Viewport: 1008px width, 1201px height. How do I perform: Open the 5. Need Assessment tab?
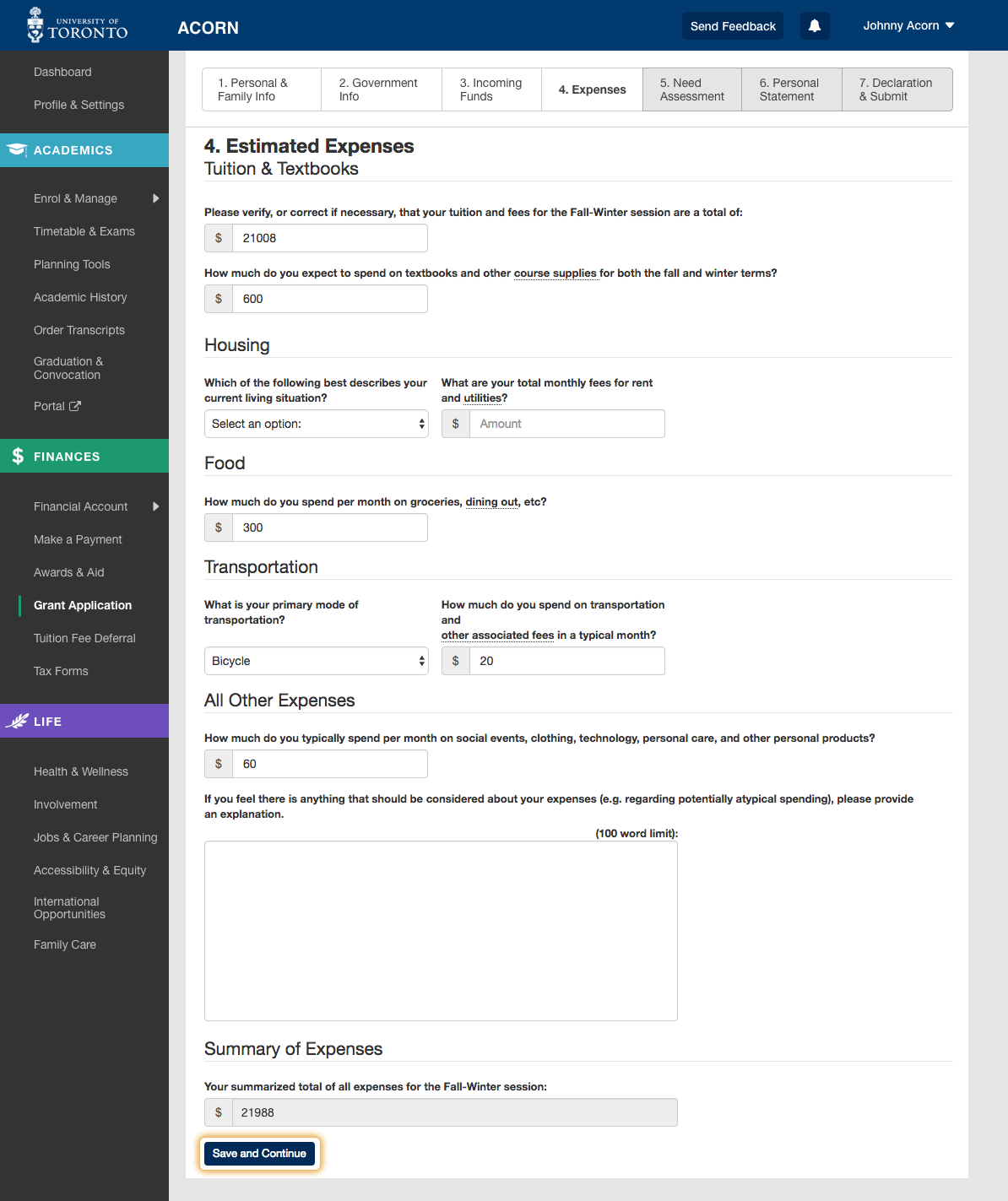pos(692,89)
